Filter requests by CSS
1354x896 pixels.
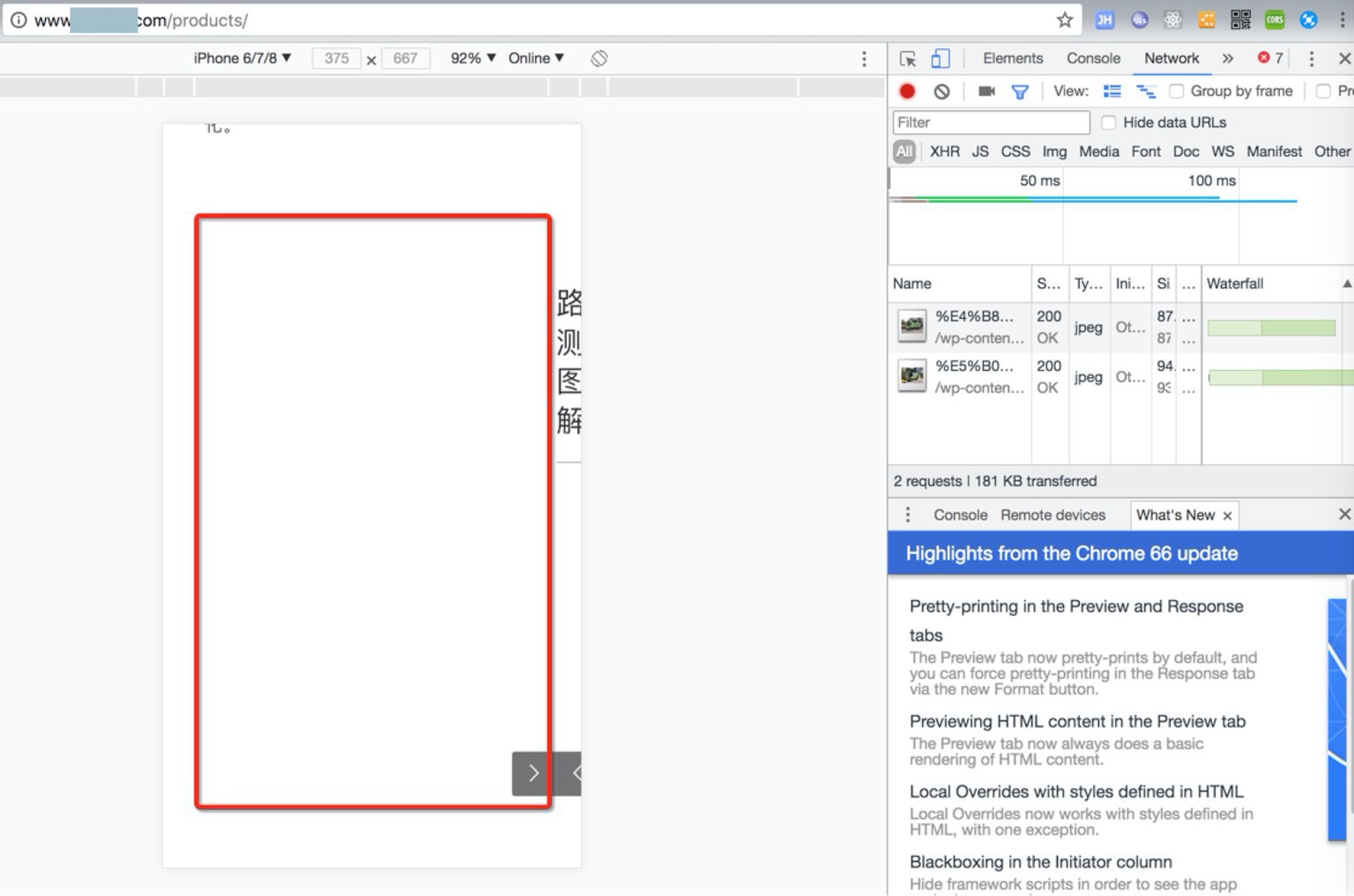point(1015,152)
